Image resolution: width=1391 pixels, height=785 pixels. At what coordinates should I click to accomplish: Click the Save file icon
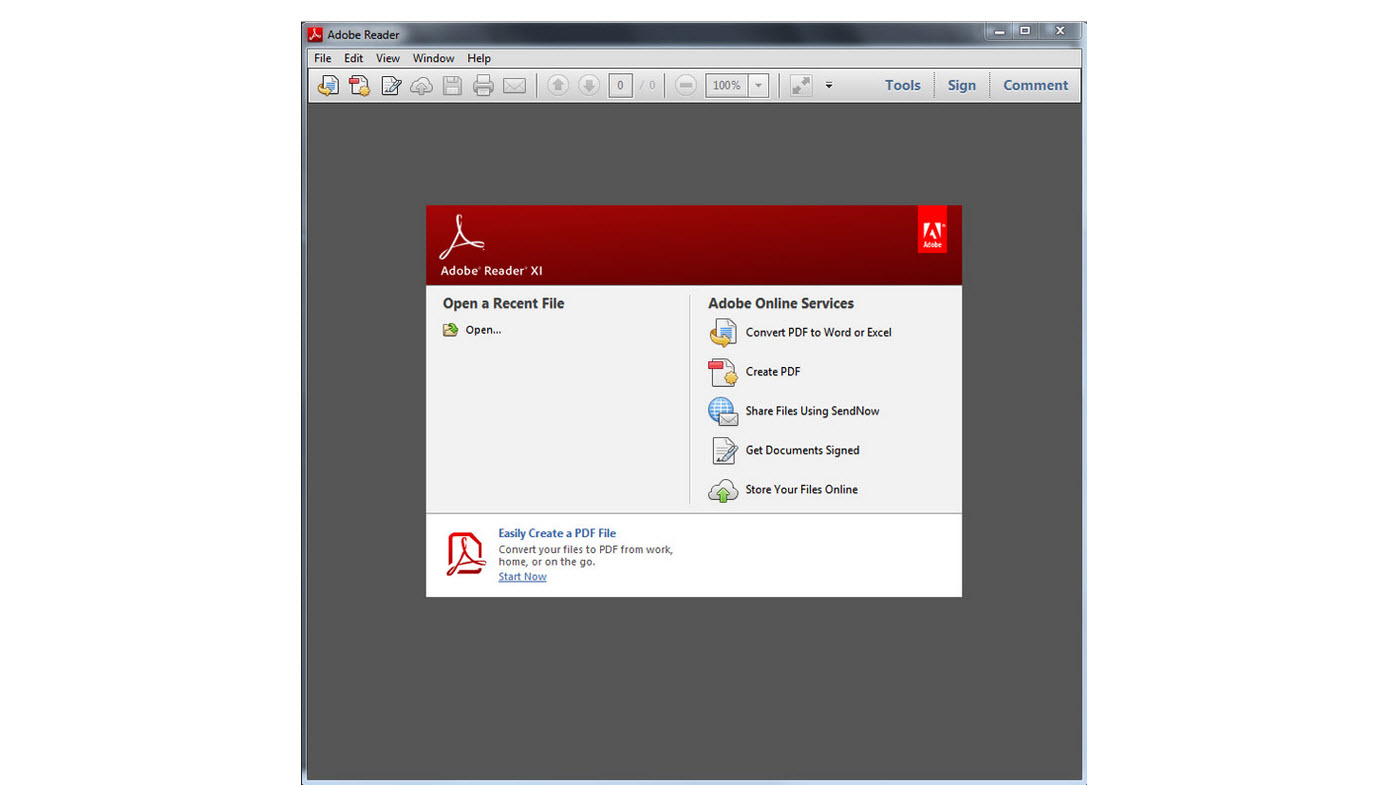pyautogui.click(x=451, y=85)
